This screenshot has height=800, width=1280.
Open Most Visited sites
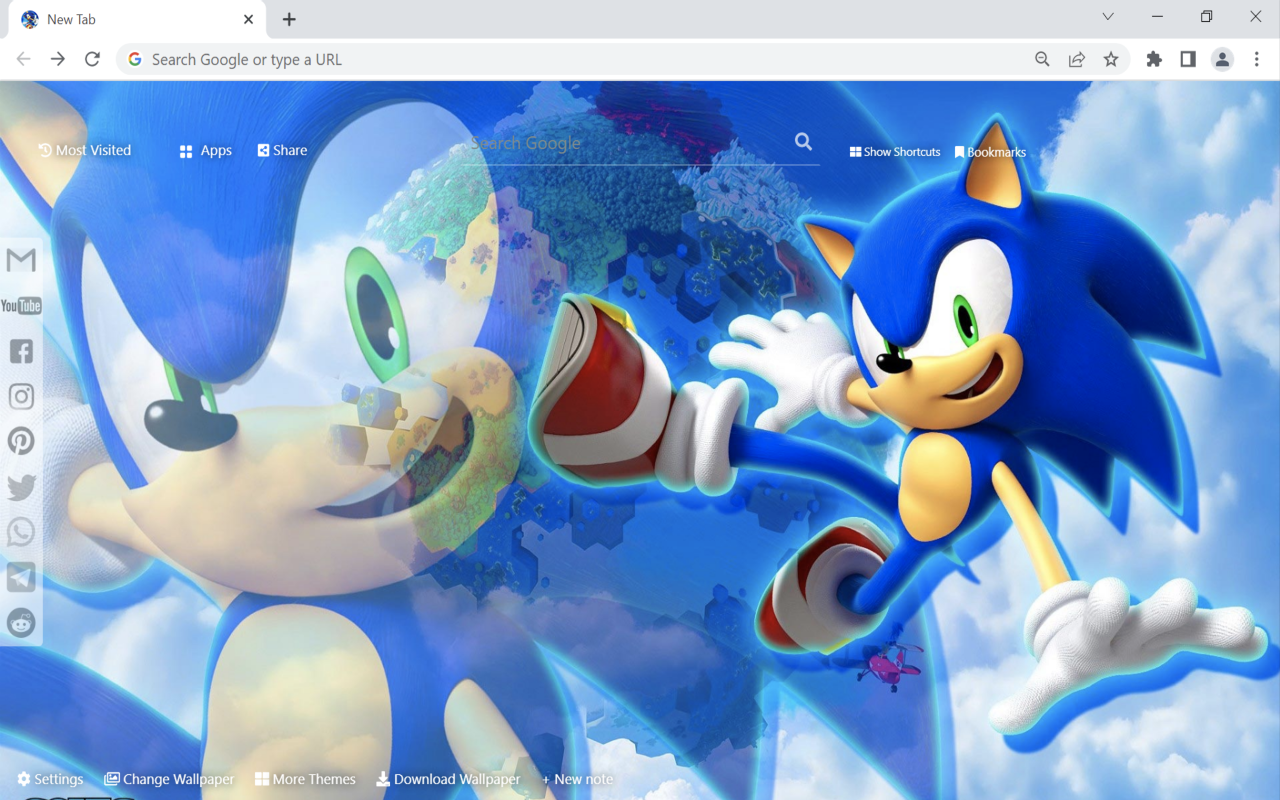pyautogui.click(x=85, y=150)
